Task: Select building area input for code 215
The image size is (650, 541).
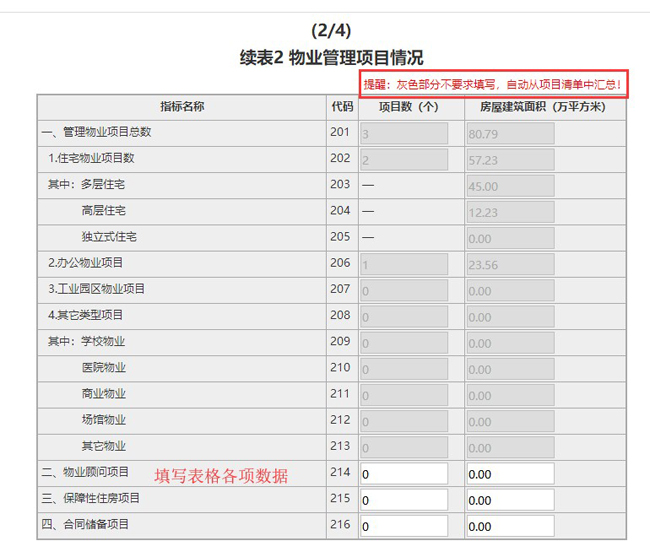Action: pos(510,499)
